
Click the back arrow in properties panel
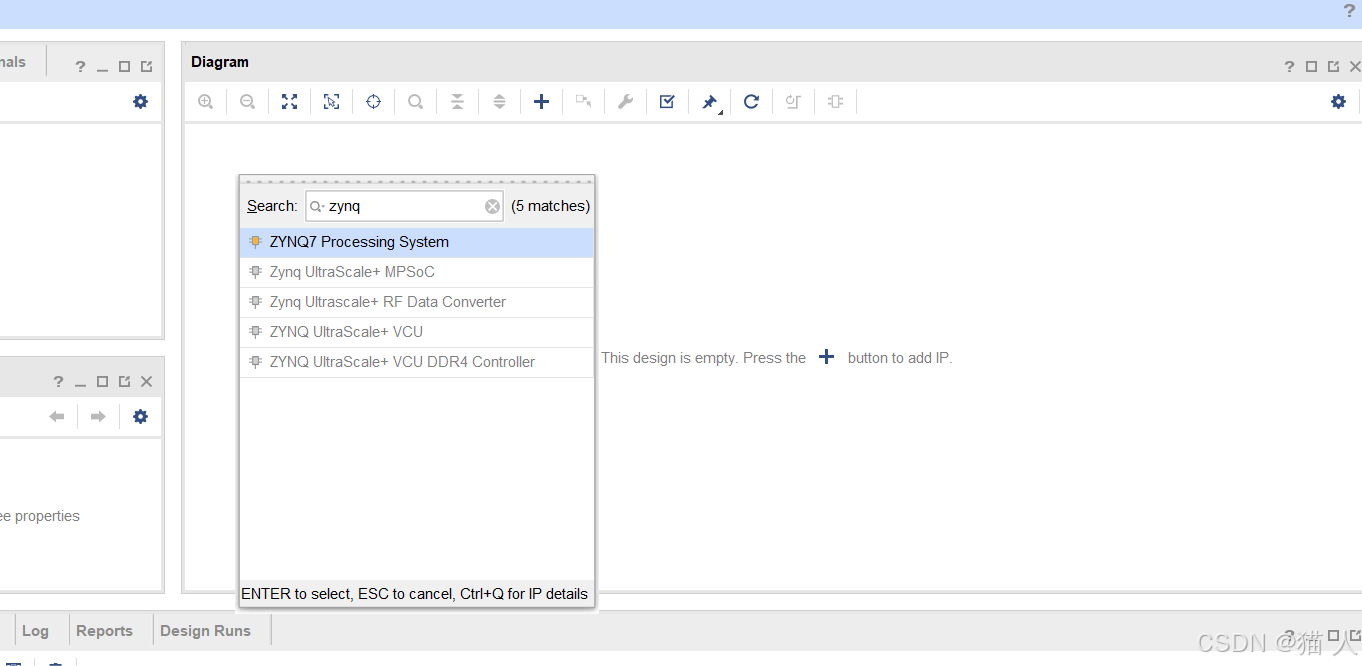pos(57,416)
